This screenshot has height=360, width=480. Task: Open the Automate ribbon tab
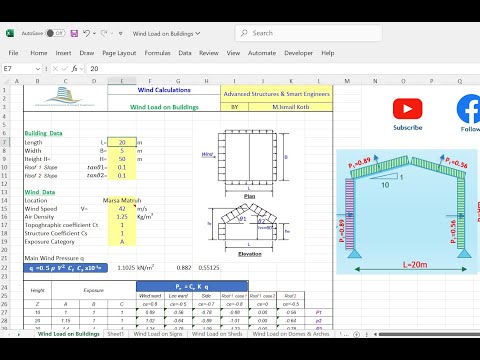click(x=262, y=53)
